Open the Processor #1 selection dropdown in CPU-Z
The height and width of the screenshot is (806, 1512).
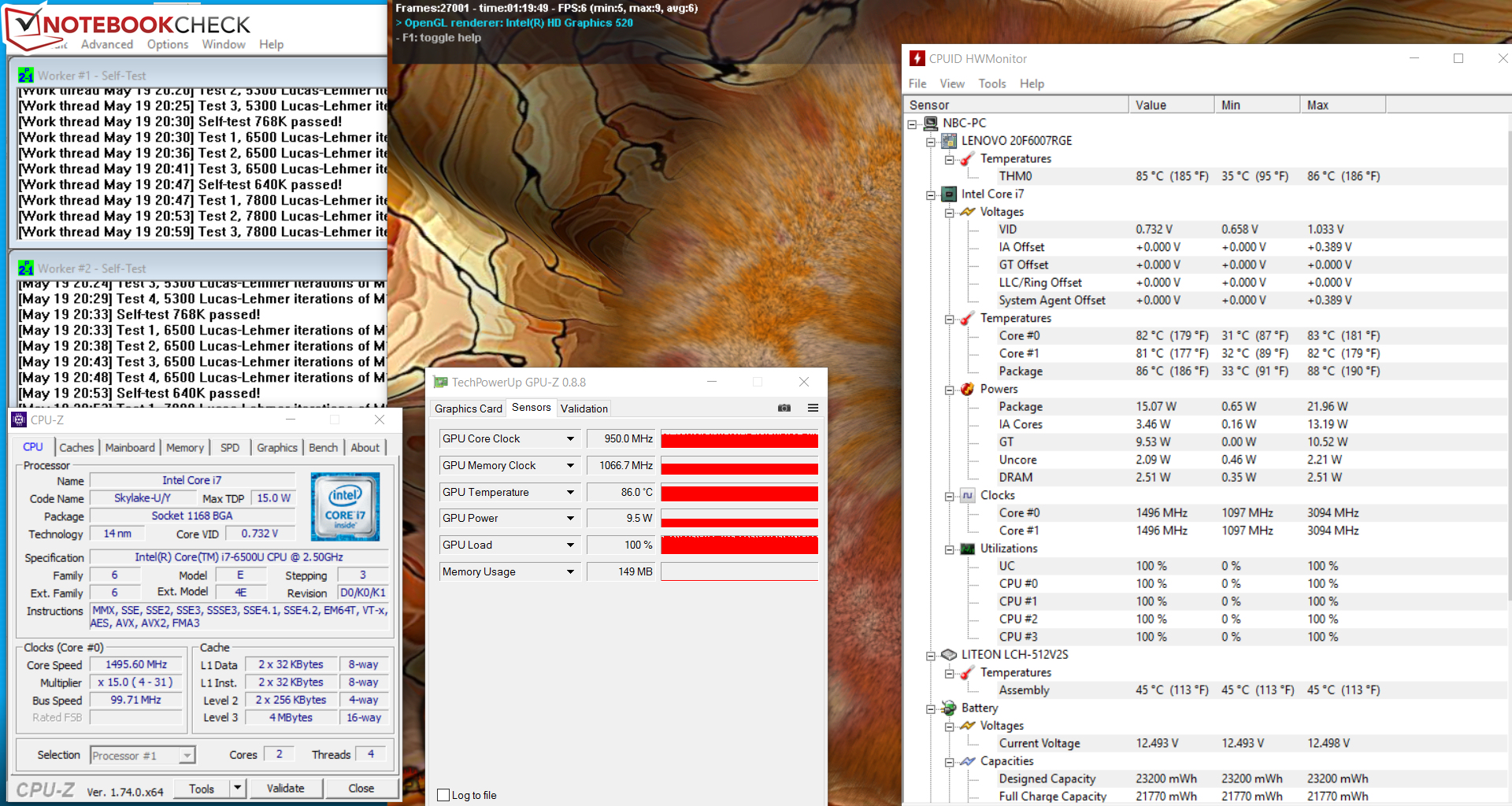click(x=187, y=756)
